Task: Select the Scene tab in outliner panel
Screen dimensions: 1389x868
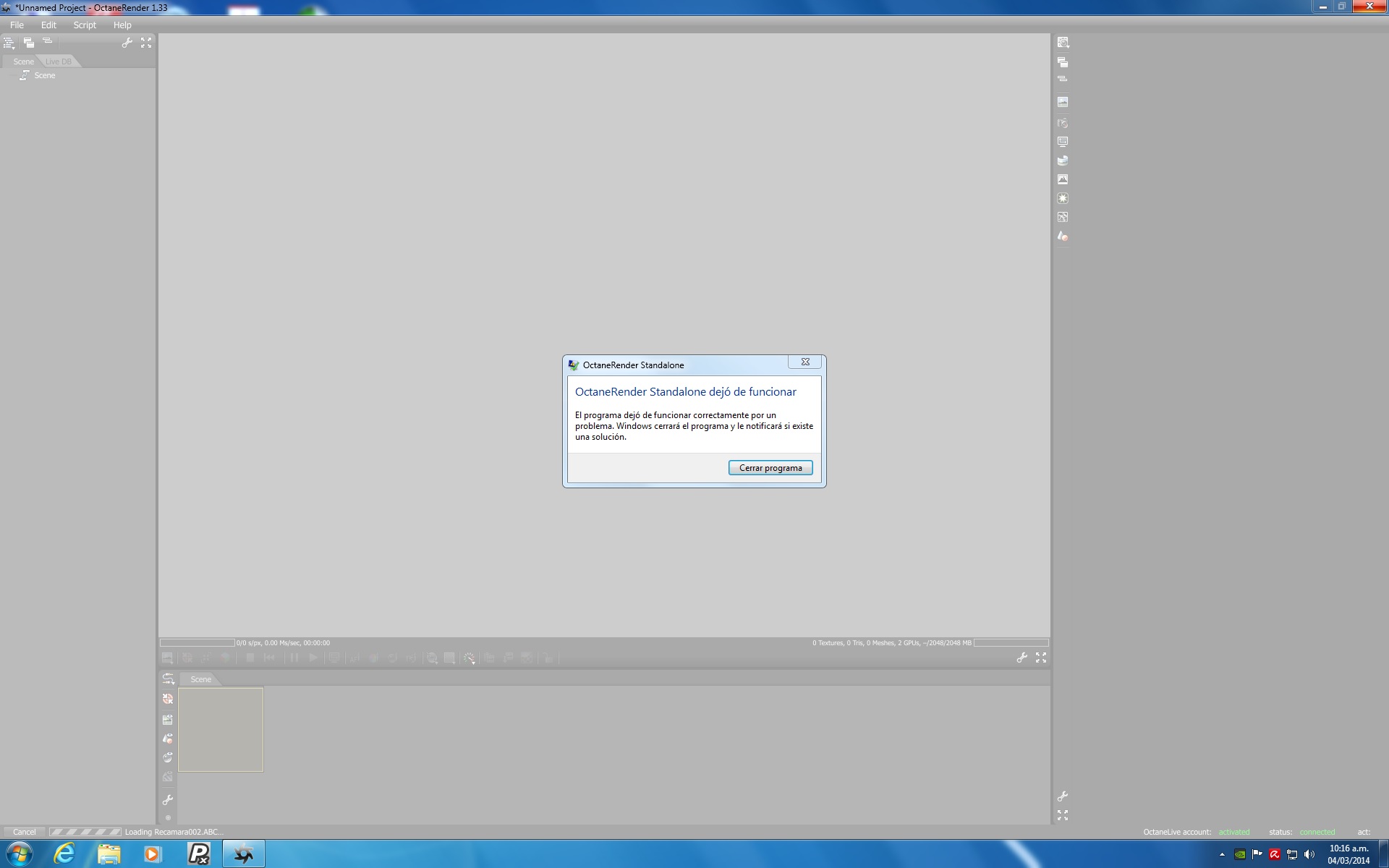Action: click(23, 61)
